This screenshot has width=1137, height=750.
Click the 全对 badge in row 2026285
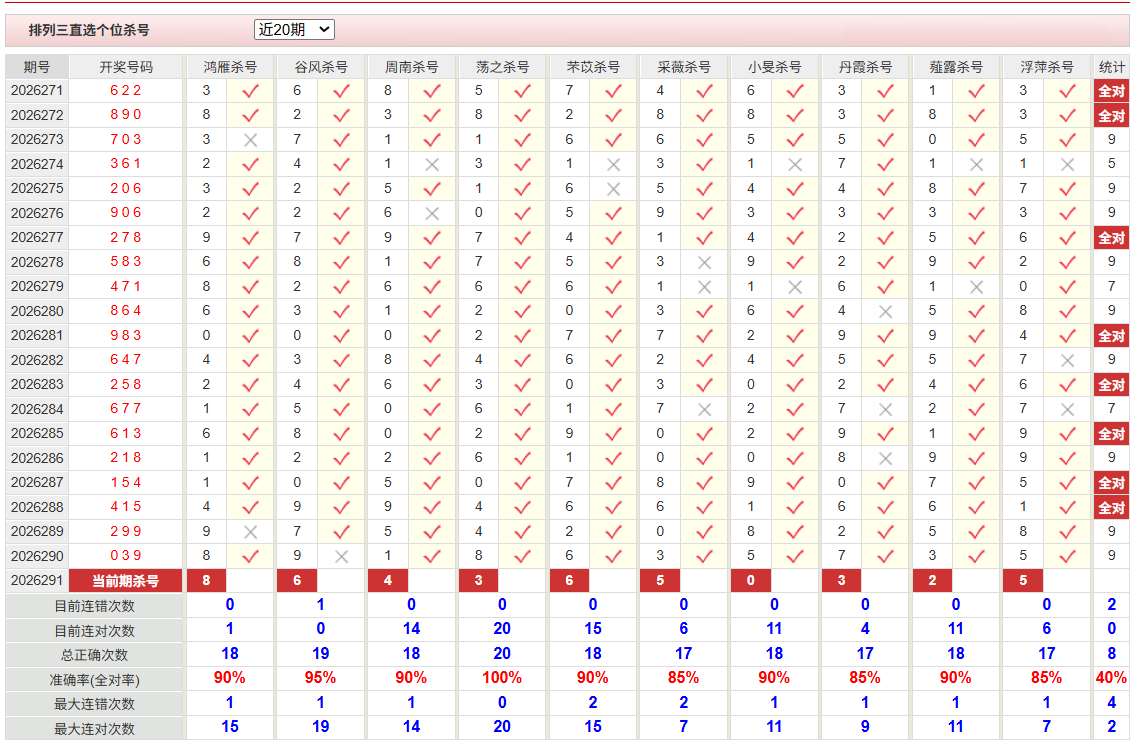pos(1111,434)
